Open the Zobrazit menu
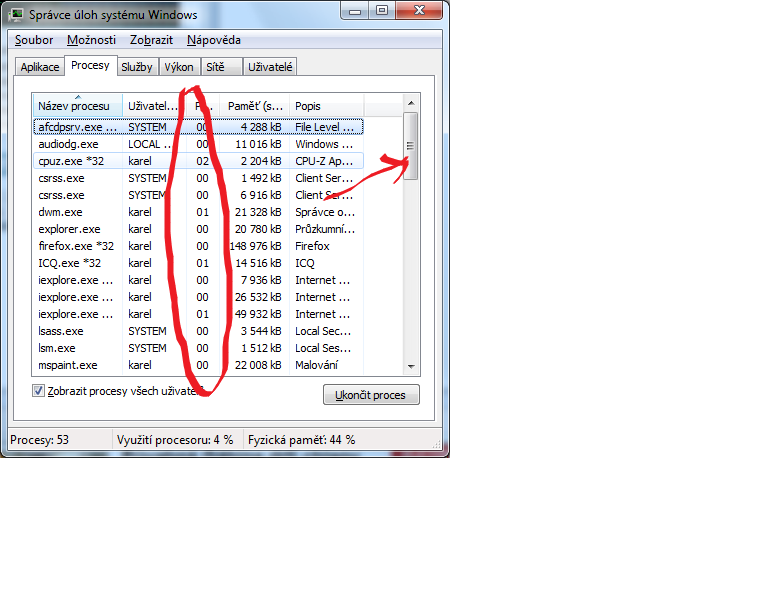The height and width of the screenshot is (614, 768). tap(151, 40)
